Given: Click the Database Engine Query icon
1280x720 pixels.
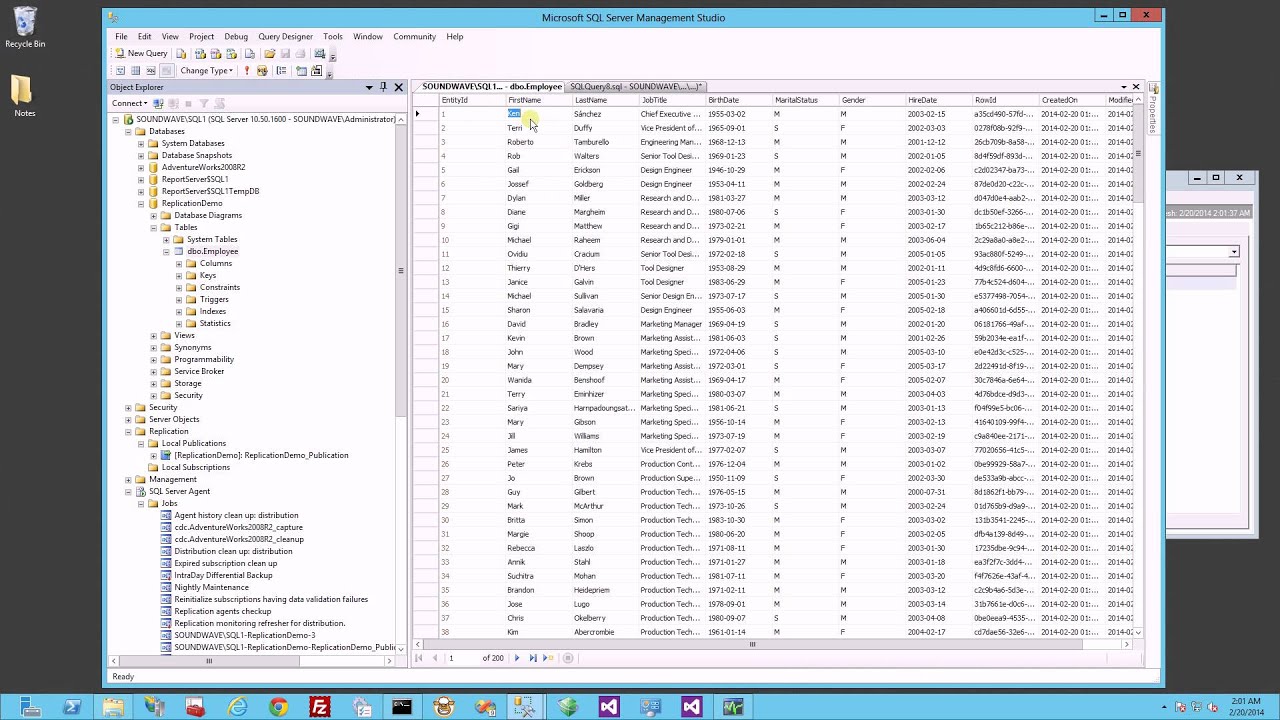Looking at the screenshot, I should point(181,53).
